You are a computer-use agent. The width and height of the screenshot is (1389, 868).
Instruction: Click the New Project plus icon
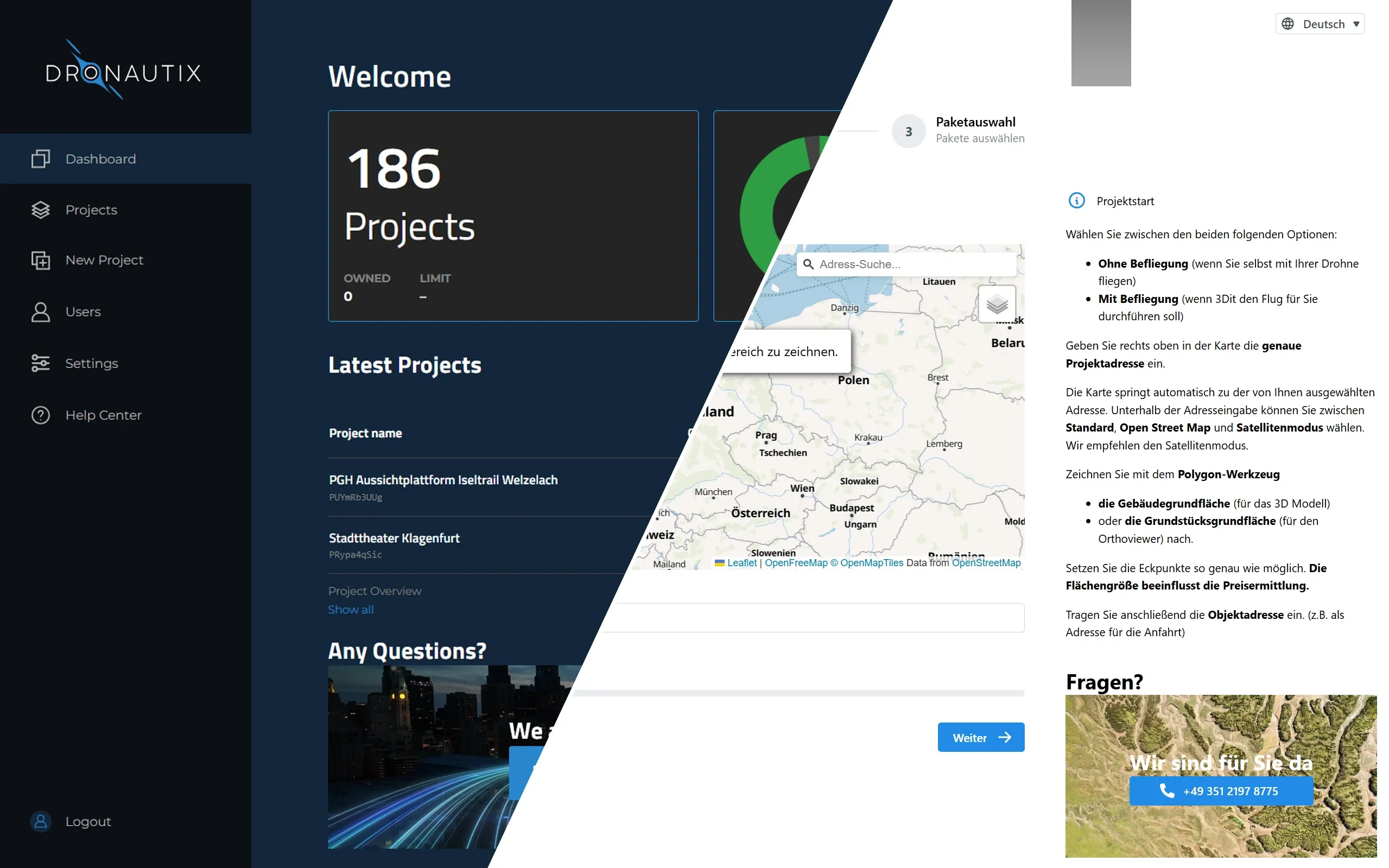(40, 260)
